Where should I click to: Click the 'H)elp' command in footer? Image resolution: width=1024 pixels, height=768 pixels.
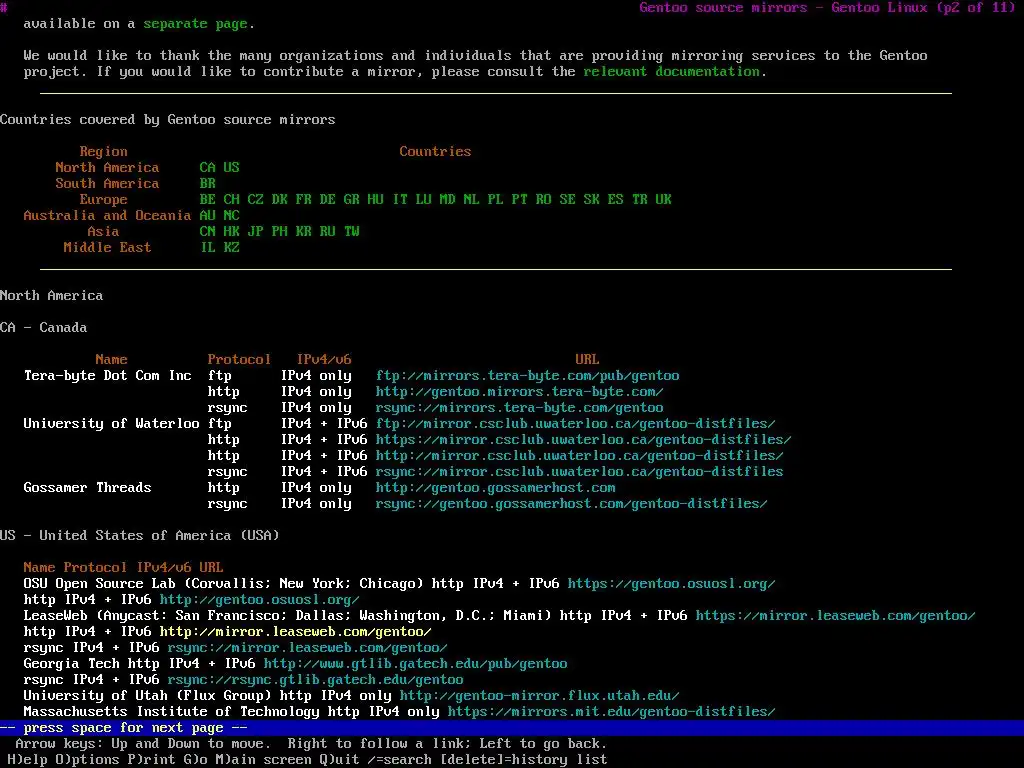(27, 760)
